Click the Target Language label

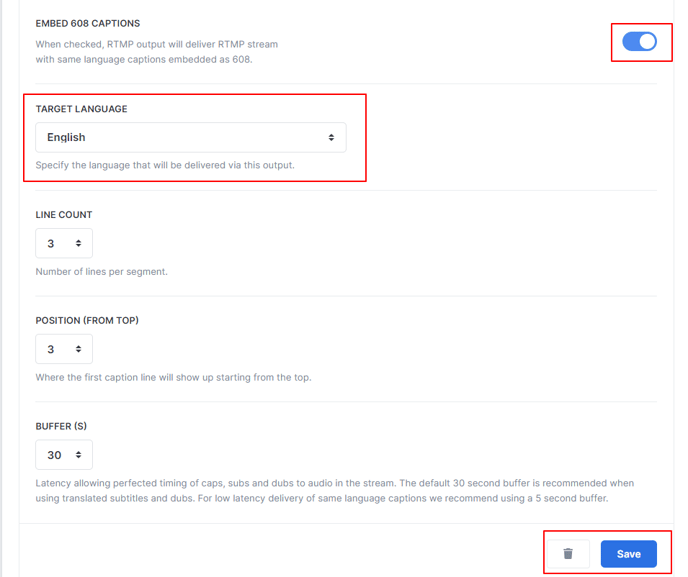pyautogui.click(x=82, y=109)
